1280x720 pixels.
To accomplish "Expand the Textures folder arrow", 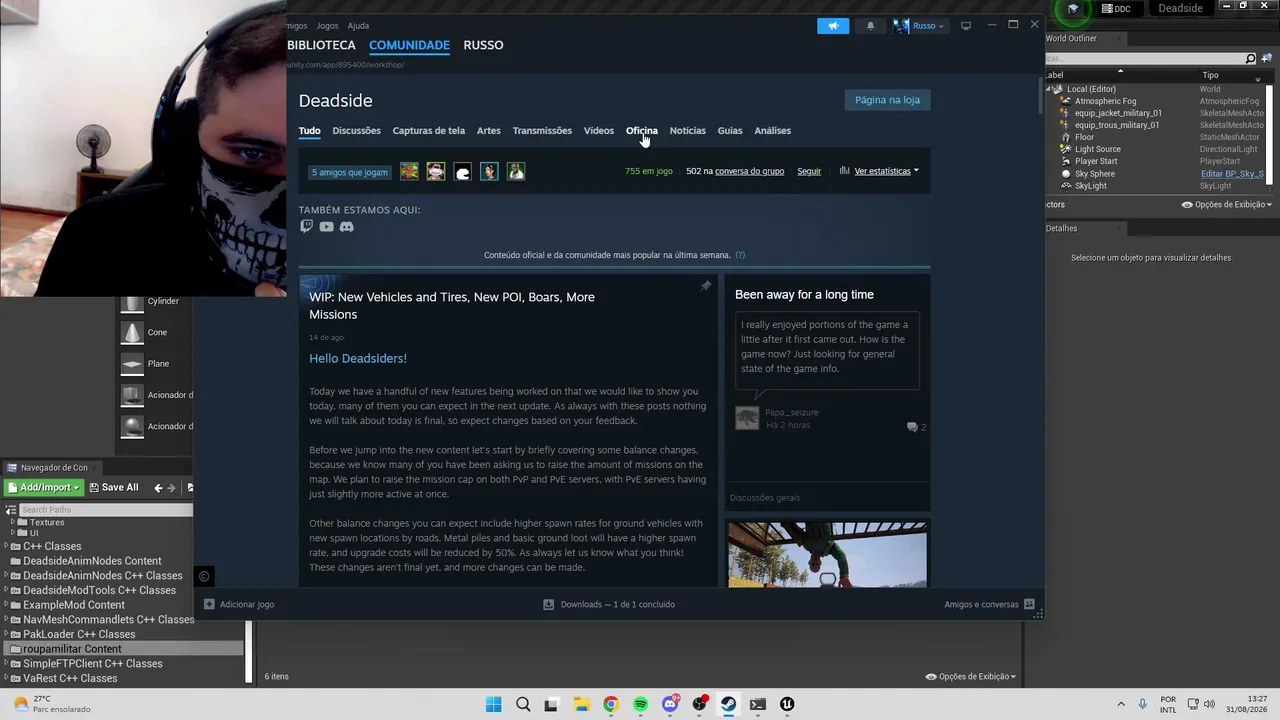I will 12,522.
